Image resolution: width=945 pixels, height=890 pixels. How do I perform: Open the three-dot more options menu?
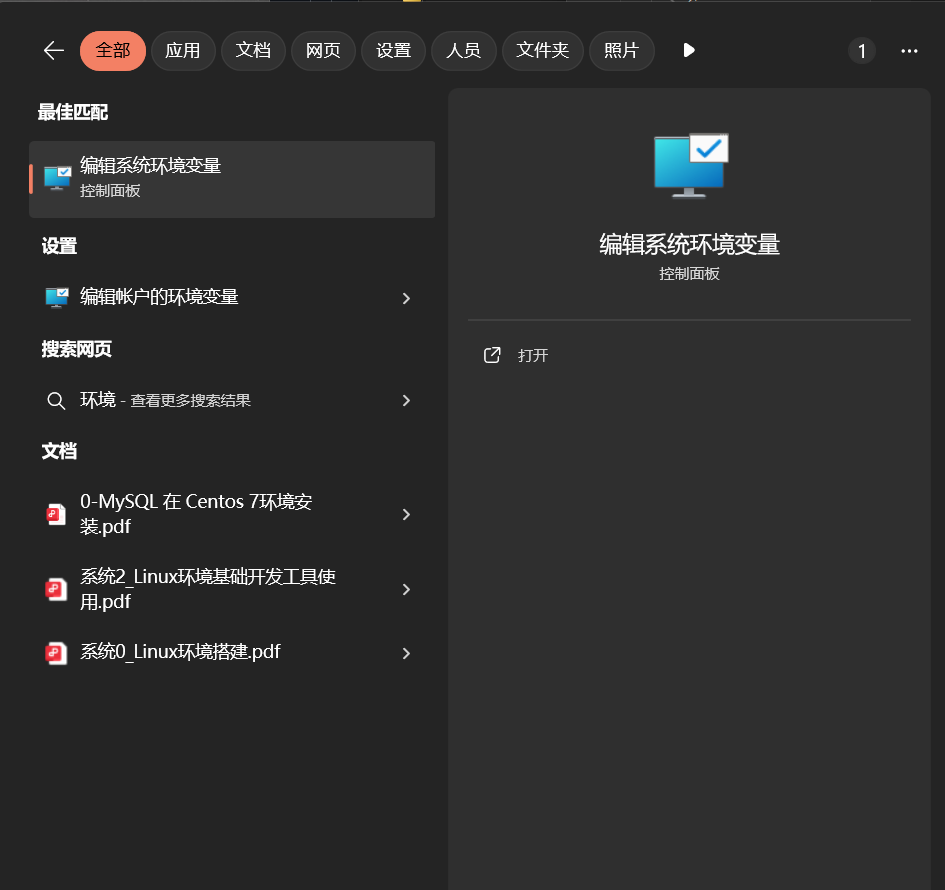click(909, 51)
